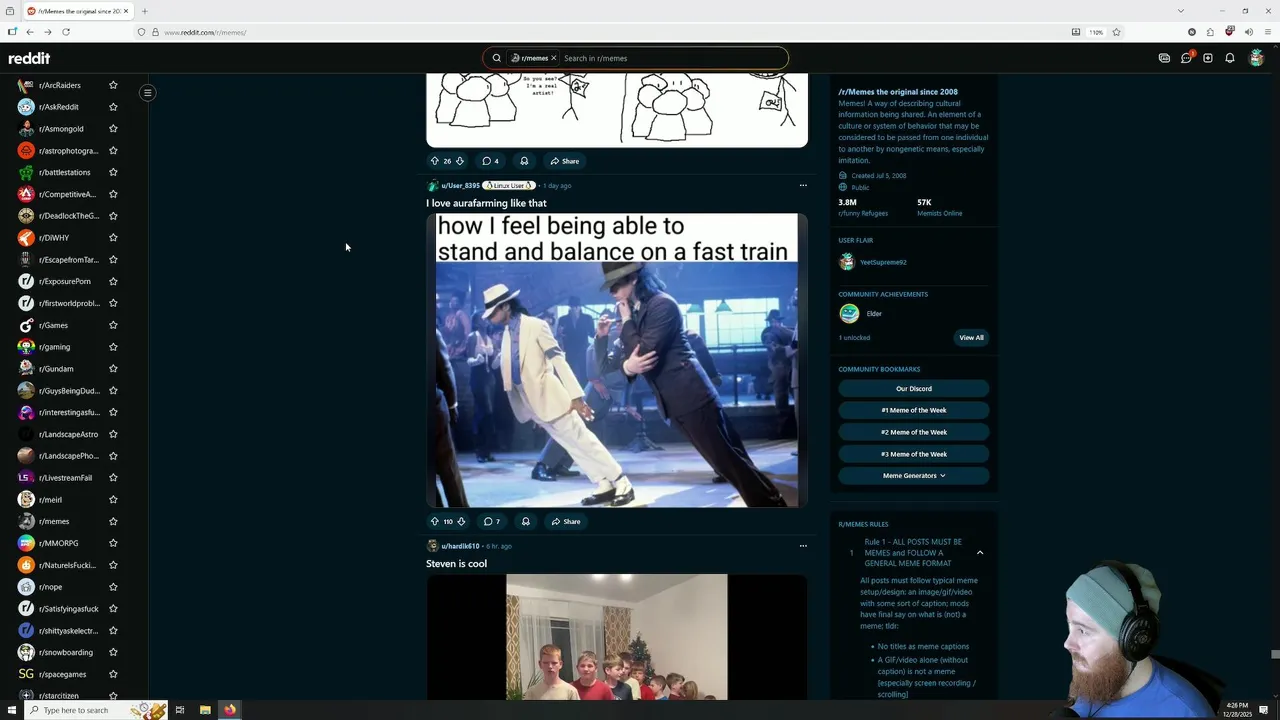Toggle favorite star for r/Asmongold

pos(113,129)
